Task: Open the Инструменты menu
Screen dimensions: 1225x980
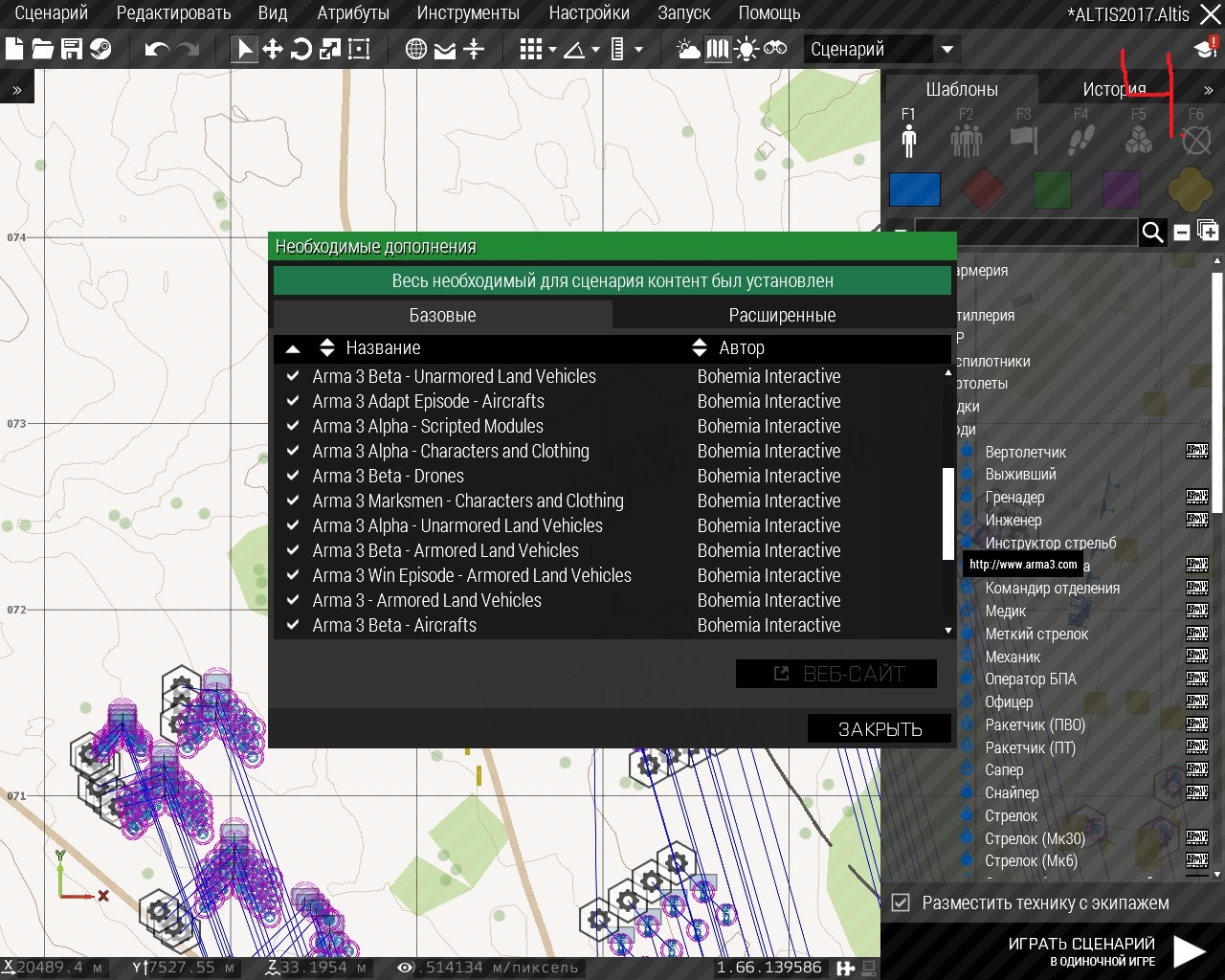Action: (467, 13)
